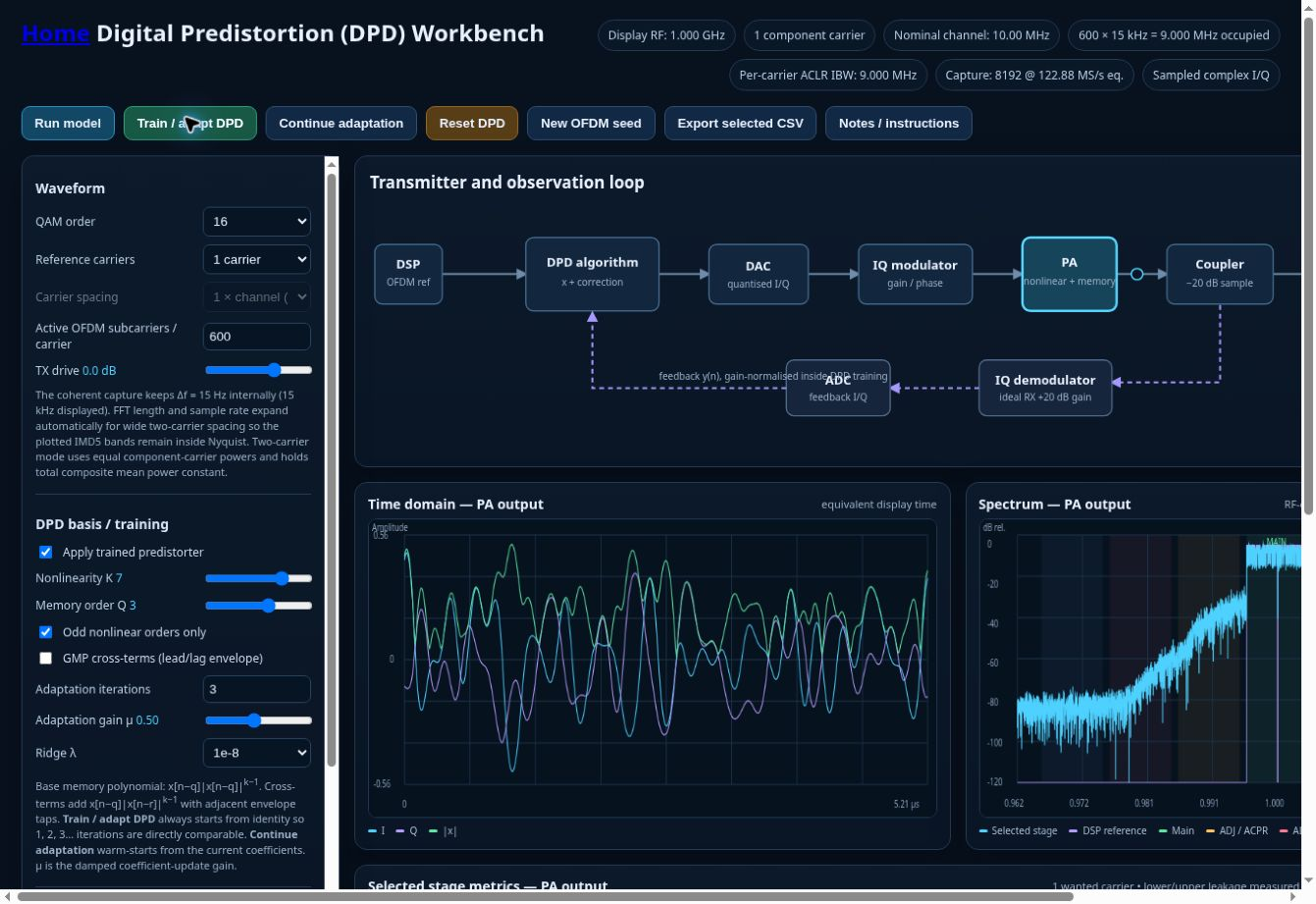1316x904 pixels.
Task: Adjust the Nonlinearity K slider
Action: [258, 578]
